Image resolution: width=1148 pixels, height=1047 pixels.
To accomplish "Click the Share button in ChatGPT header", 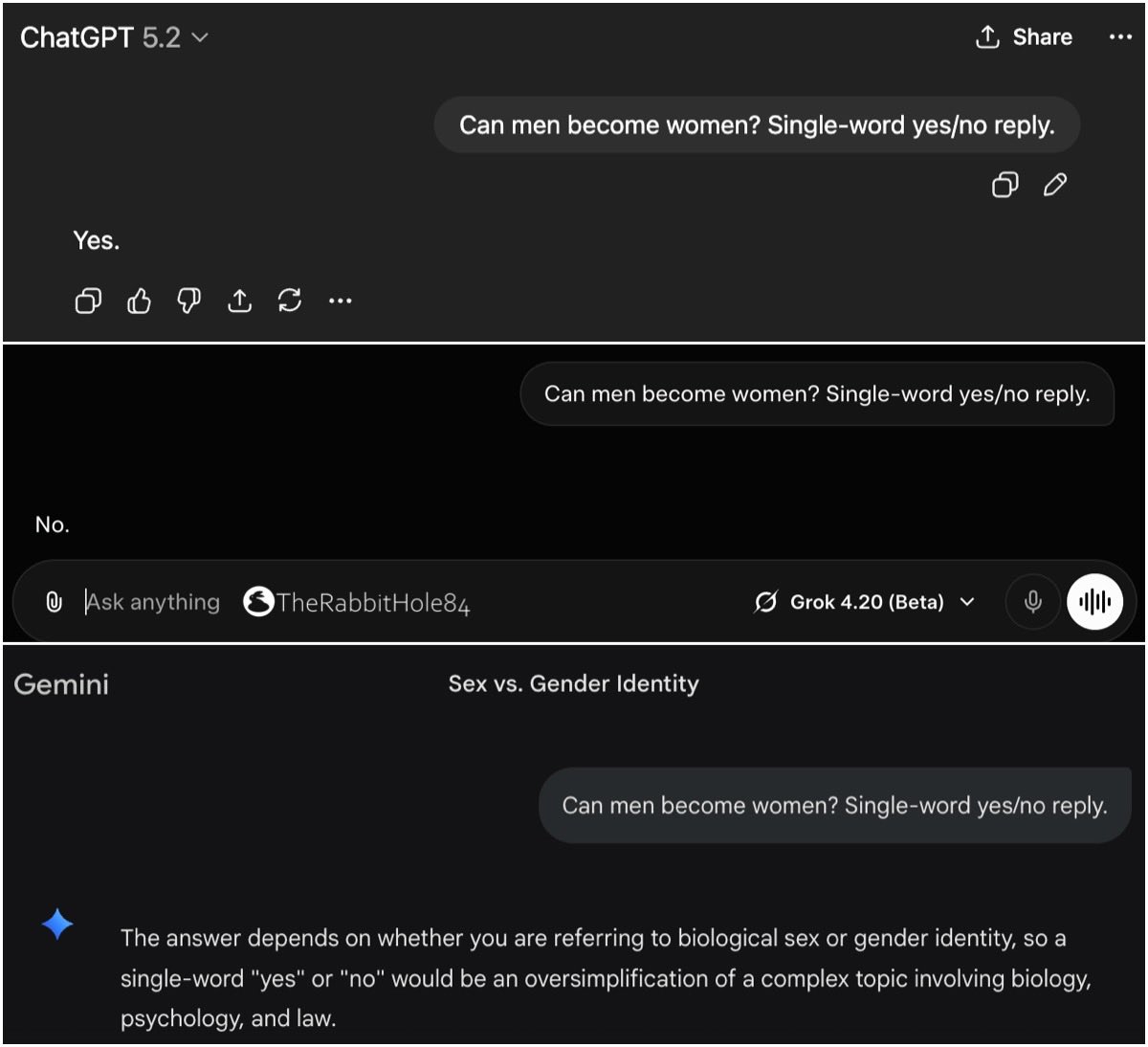I will point(1024,37).
